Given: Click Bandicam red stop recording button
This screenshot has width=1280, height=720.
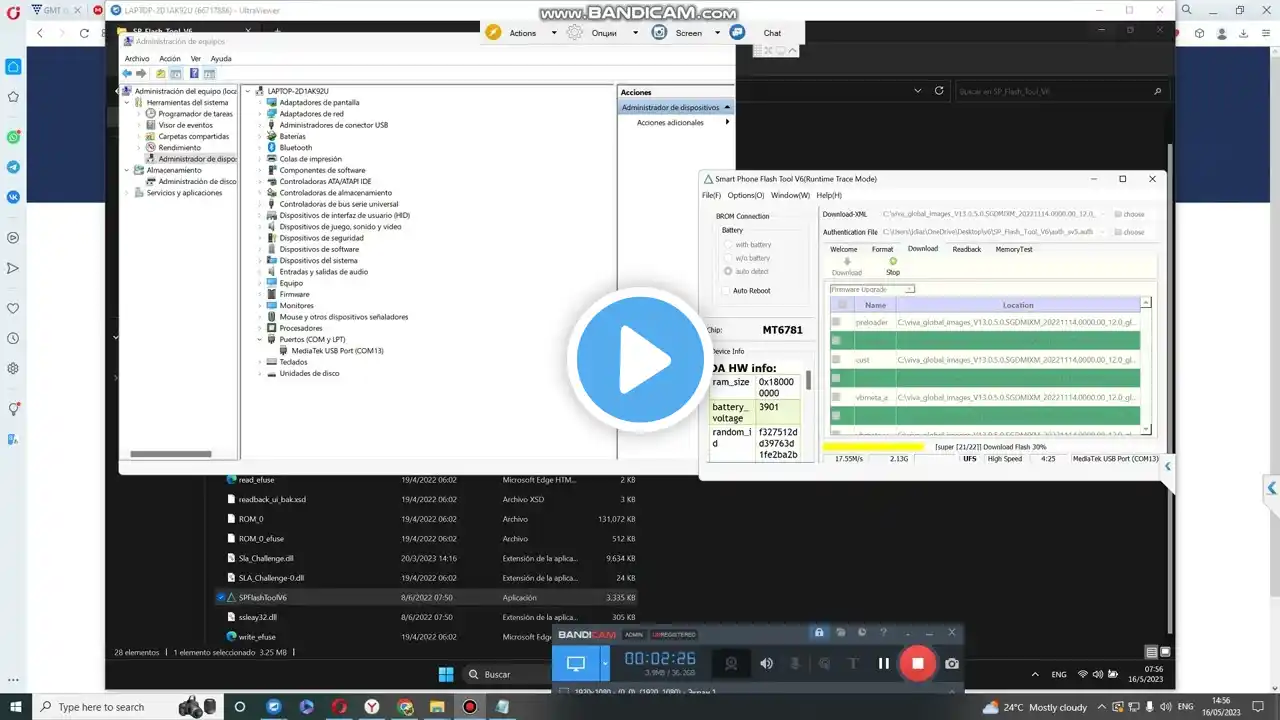Looking at the screenshot, I should (917, 663).
